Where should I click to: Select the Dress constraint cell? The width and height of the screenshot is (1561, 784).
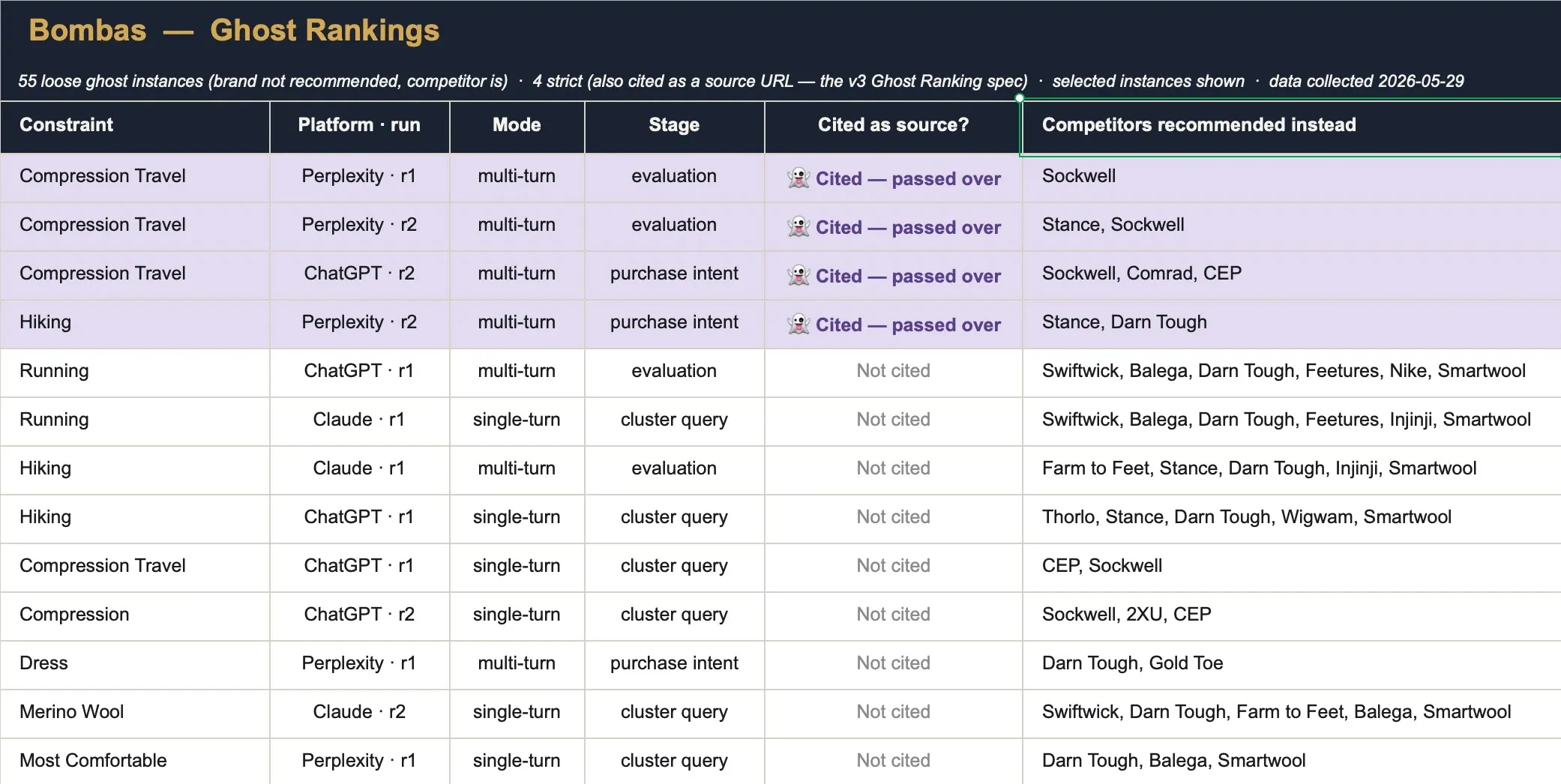tap(135, 665)
